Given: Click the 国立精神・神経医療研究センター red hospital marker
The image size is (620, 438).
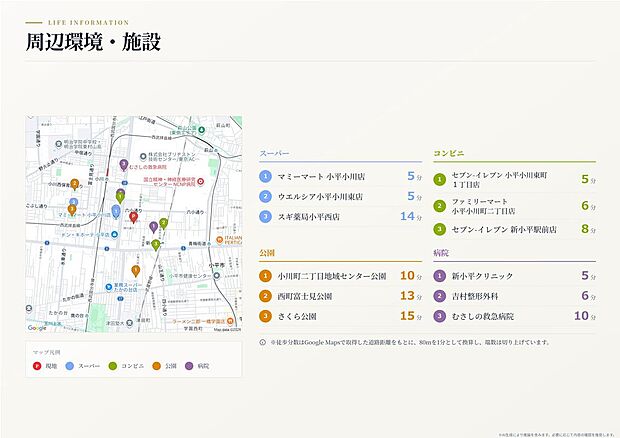Looking at the screenshot, I should (x=200, y=181).
